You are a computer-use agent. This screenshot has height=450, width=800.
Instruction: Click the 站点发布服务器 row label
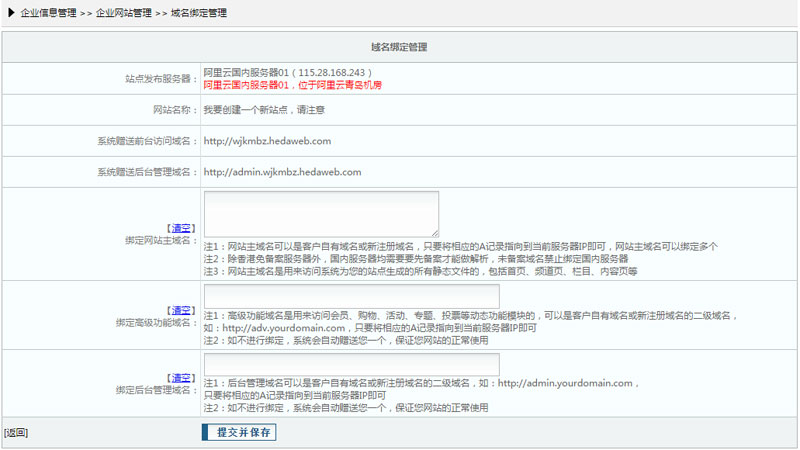(x=159, y=78)
